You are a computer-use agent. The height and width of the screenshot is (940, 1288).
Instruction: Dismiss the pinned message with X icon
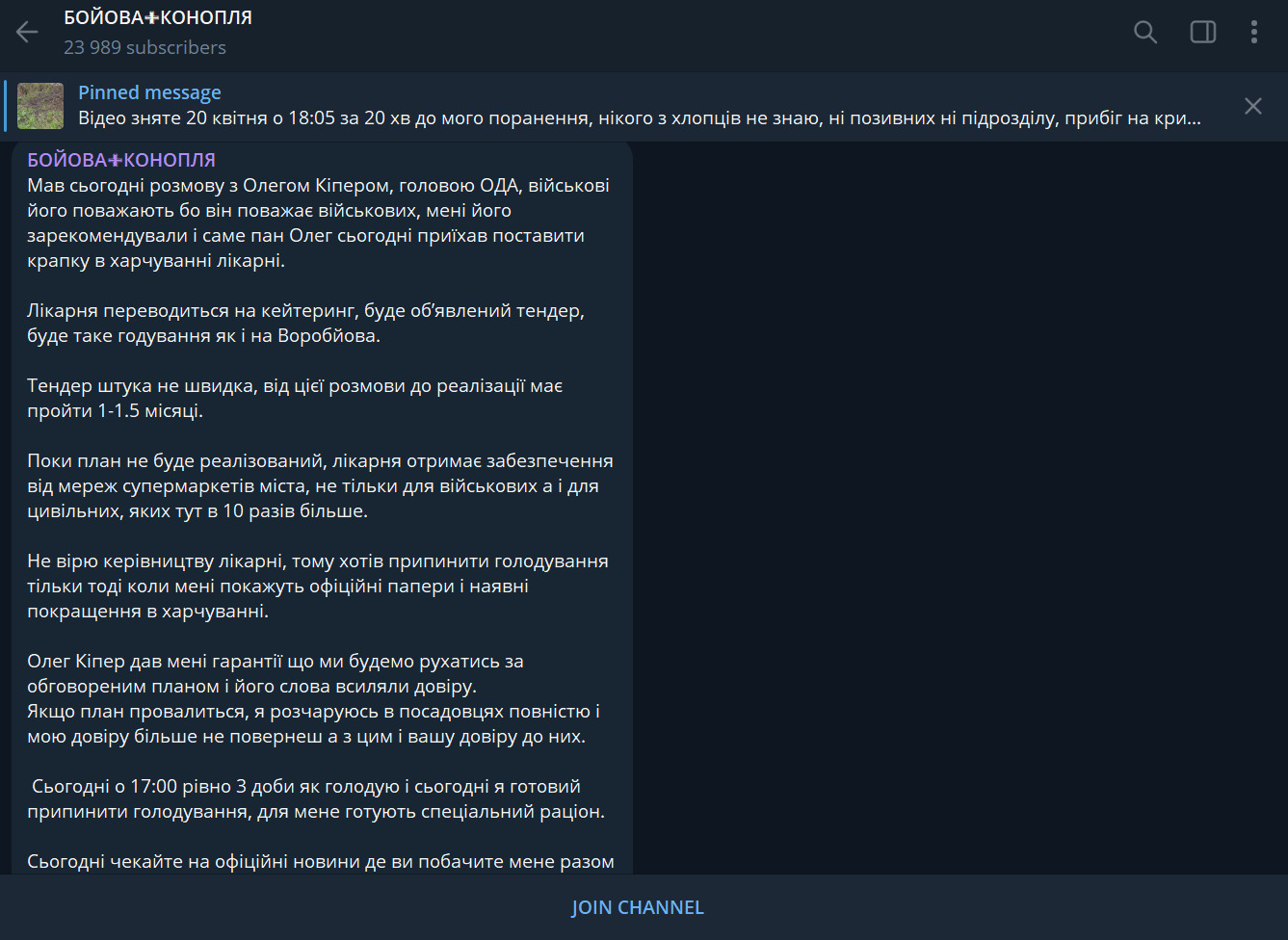tap(1253, 106)
